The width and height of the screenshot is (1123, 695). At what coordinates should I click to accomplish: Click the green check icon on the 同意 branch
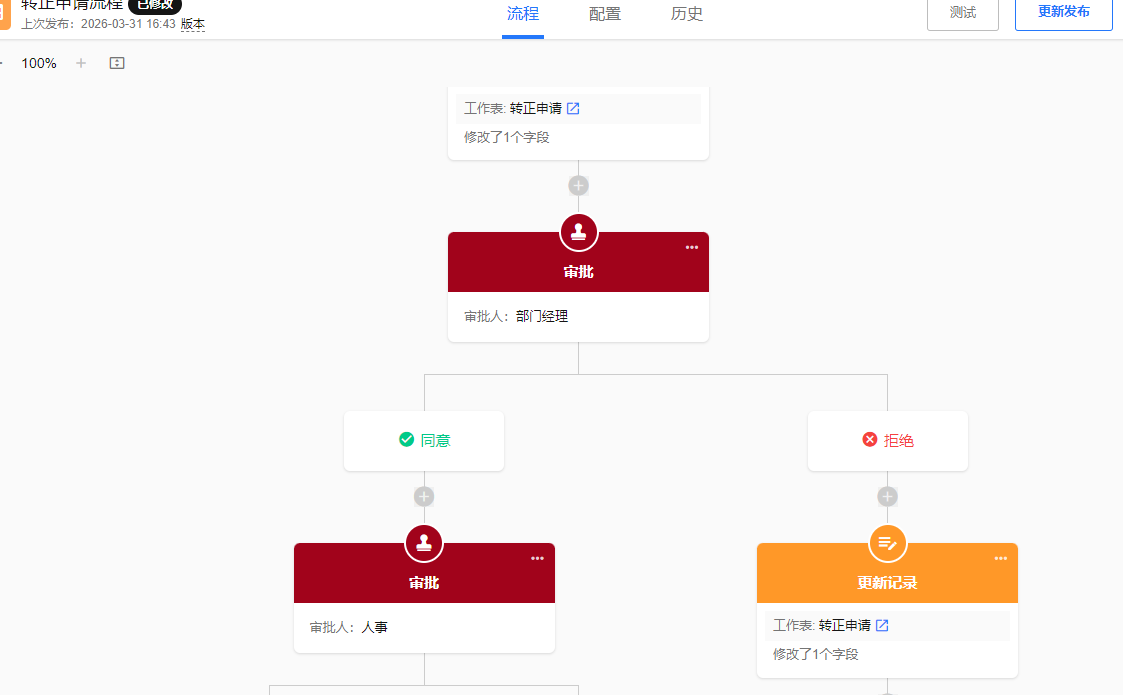405,439
